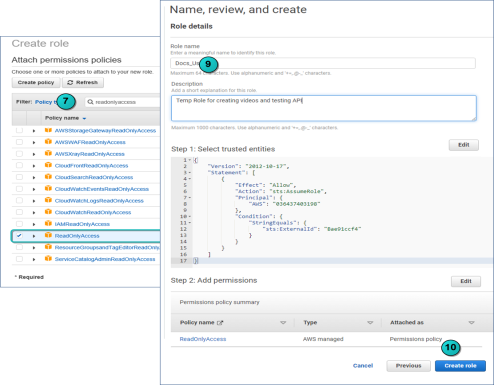
Task: Uncheck the ReadOnlyAccess policy checkbox
Action: tap(19, 236)
